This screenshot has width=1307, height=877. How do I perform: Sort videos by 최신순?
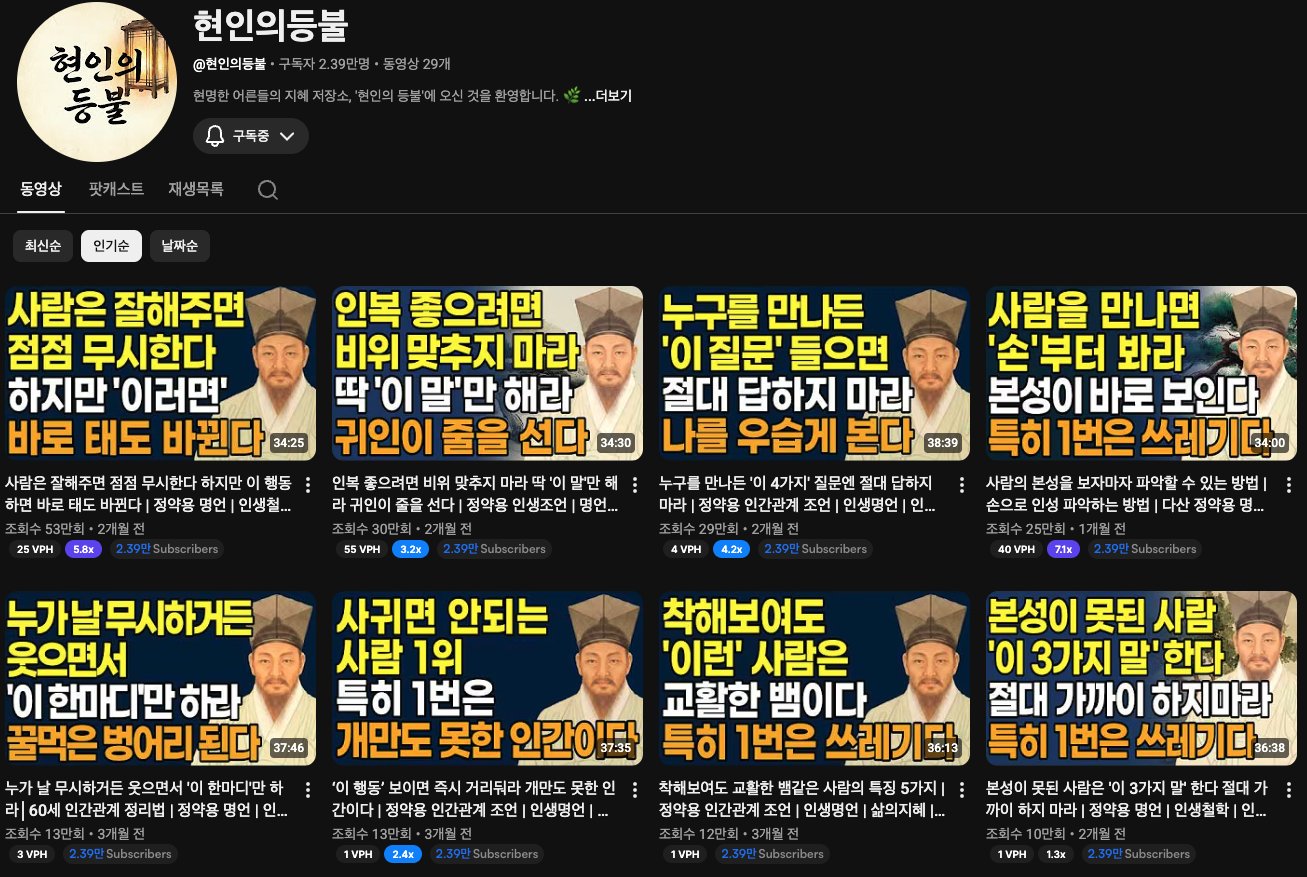click(43, 246)
